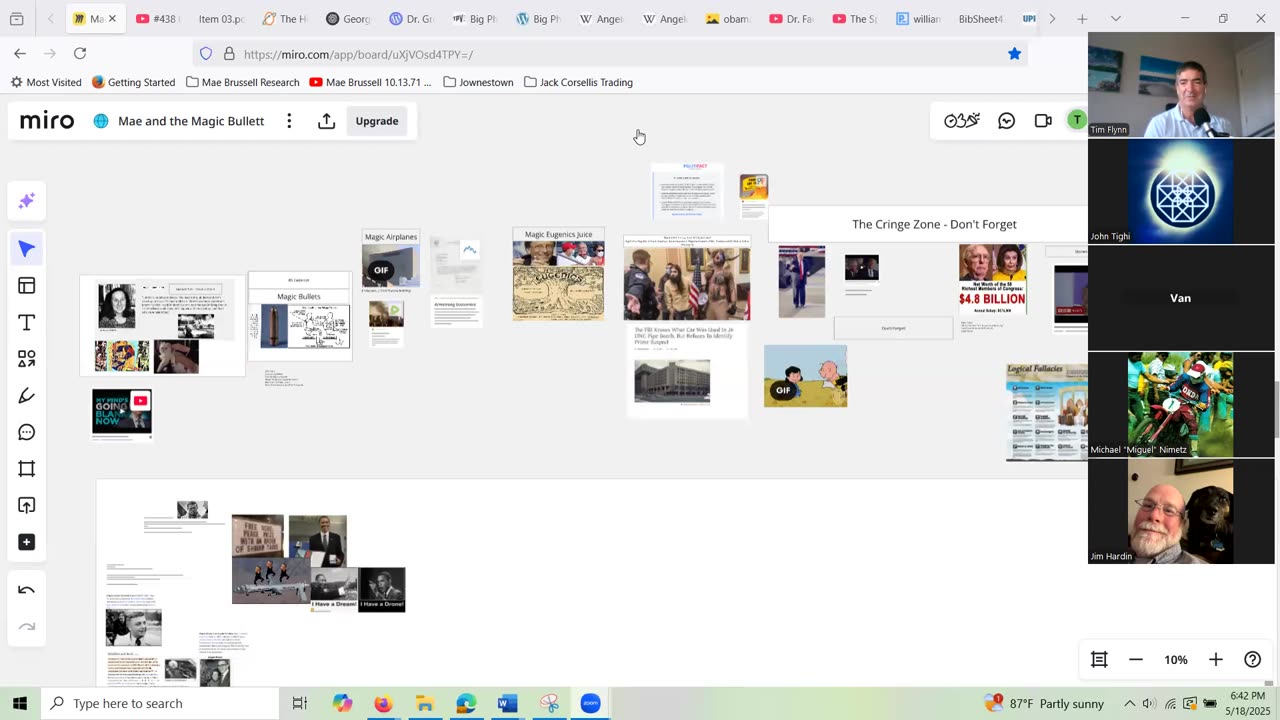Redo the last Miro board action
The image size is (1280, 720).
click(27, 627)
